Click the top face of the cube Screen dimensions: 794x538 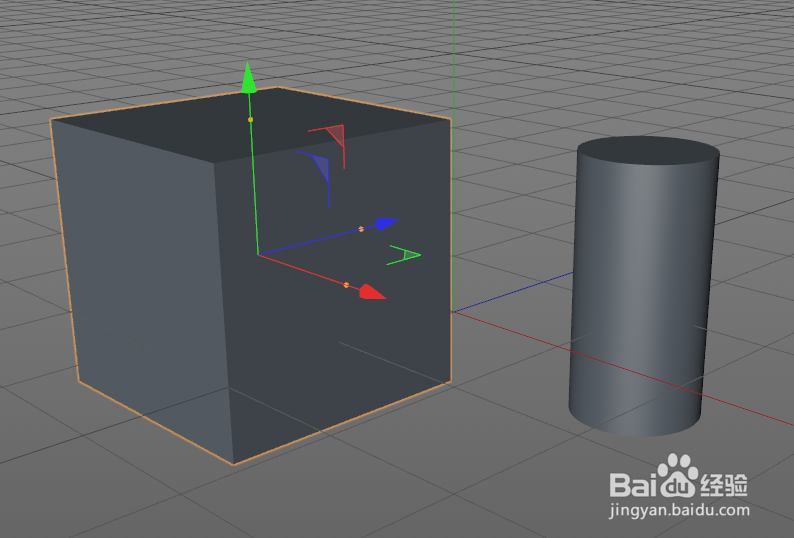tap(253, 124)
